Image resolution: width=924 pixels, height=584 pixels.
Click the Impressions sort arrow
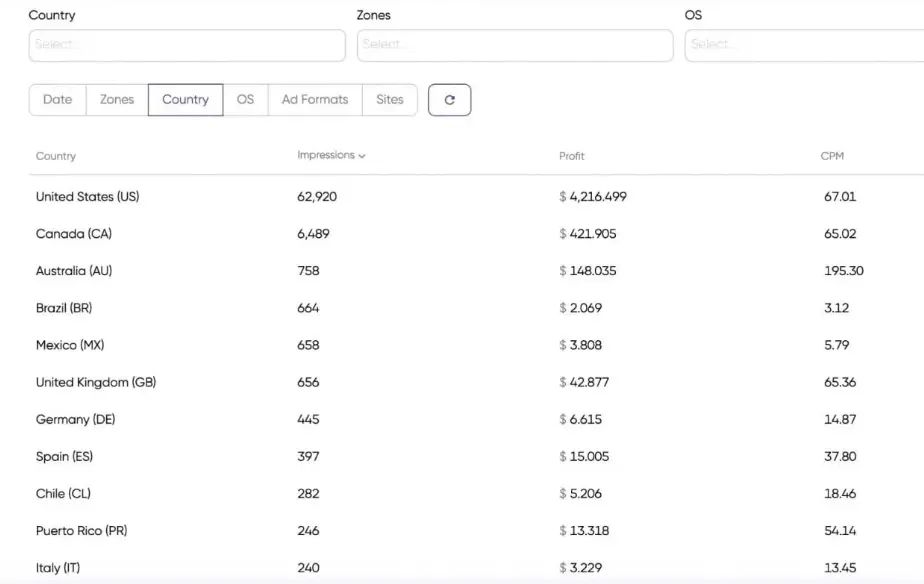[362, 156]
